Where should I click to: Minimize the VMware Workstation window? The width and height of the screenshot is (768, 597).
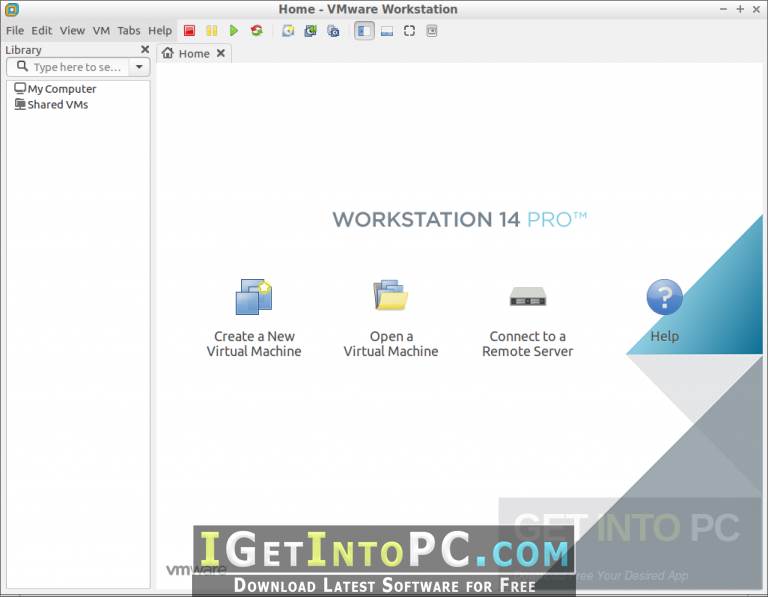(723, 9)
